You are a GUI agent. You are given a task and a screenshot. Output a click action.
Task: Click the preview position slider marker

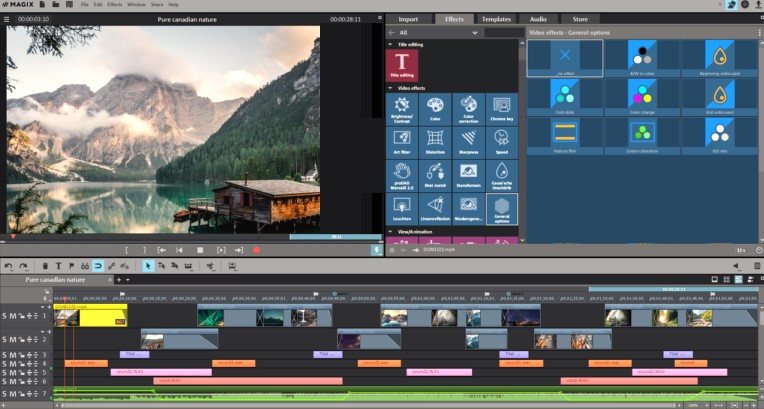[x=13, y=236]
